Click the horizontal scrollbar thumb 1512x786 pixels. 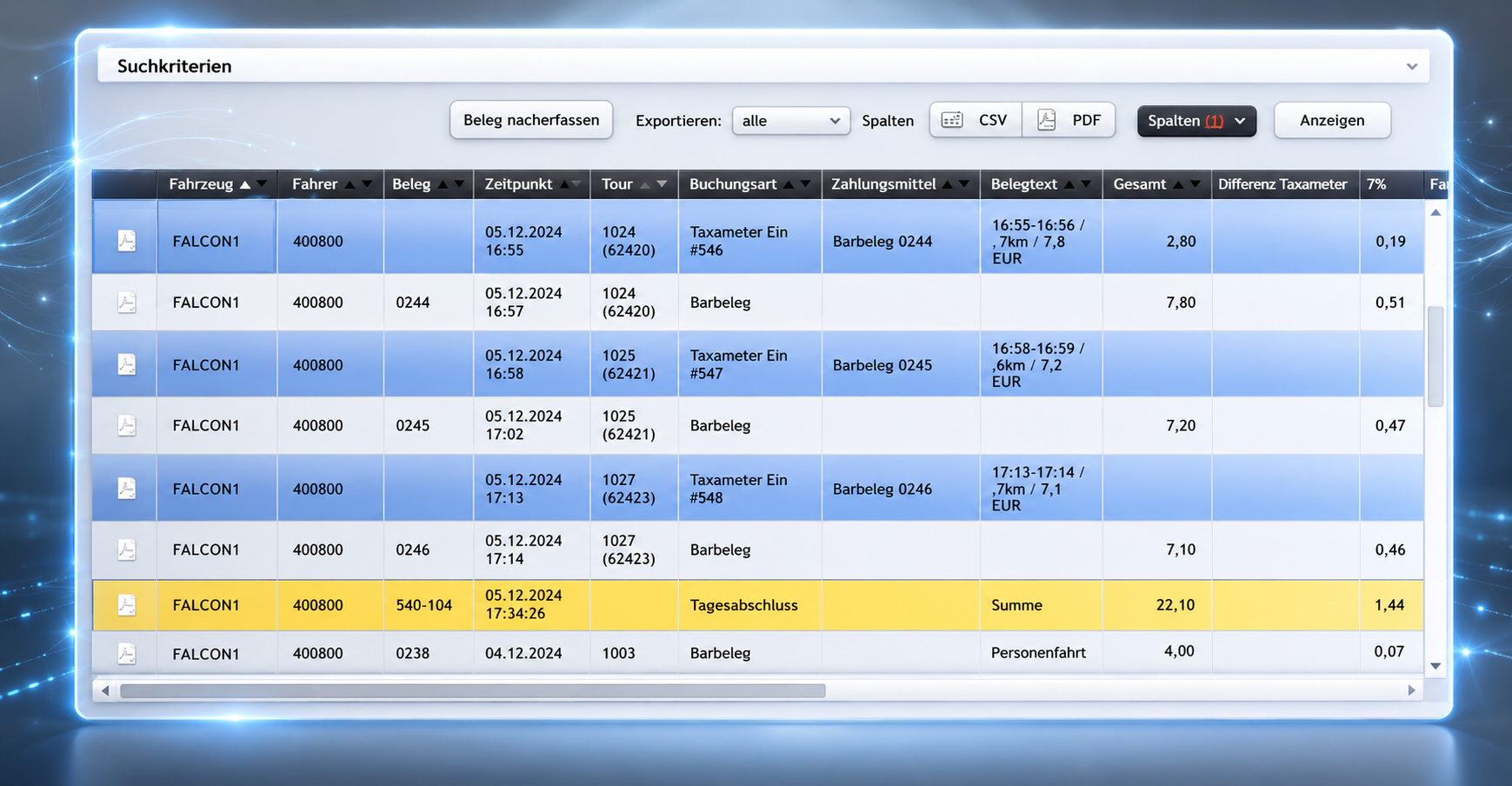click(473, 690)
